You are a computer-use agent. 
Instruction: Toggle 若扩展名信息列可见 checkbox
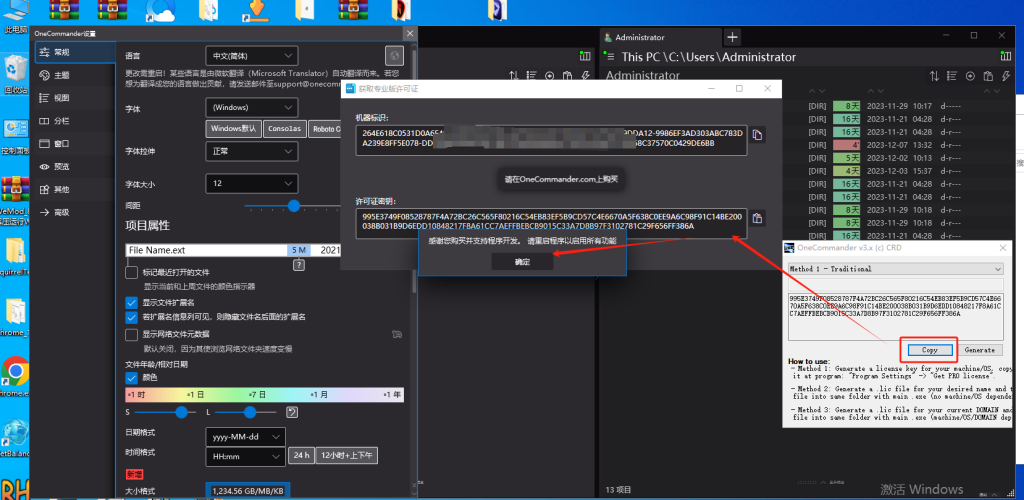coord(131,317)
